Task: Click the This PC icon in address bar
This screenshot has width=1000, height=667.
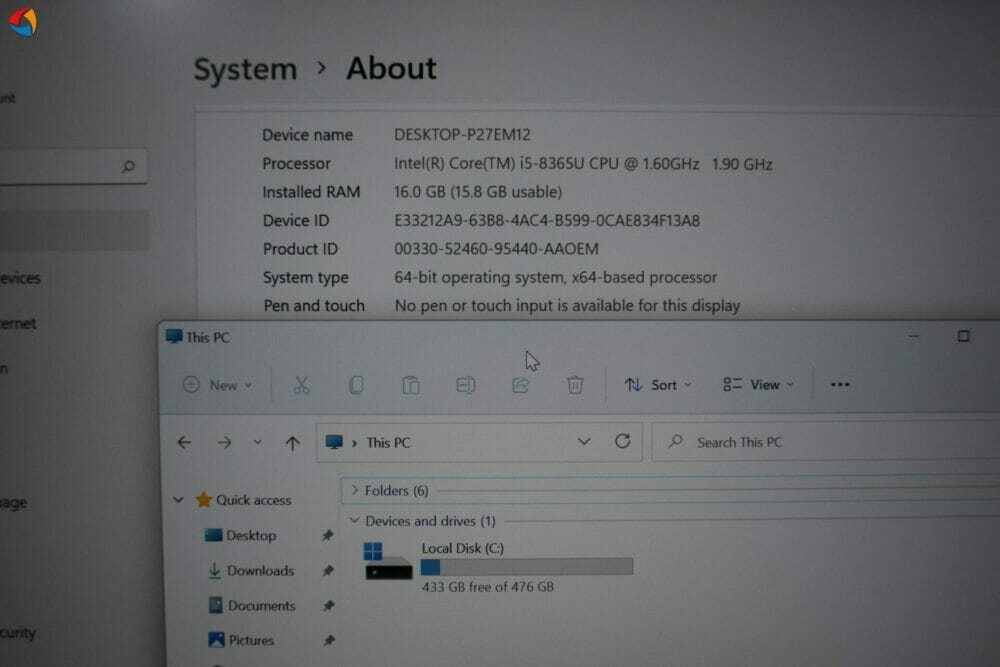Action: click(334, 442)
